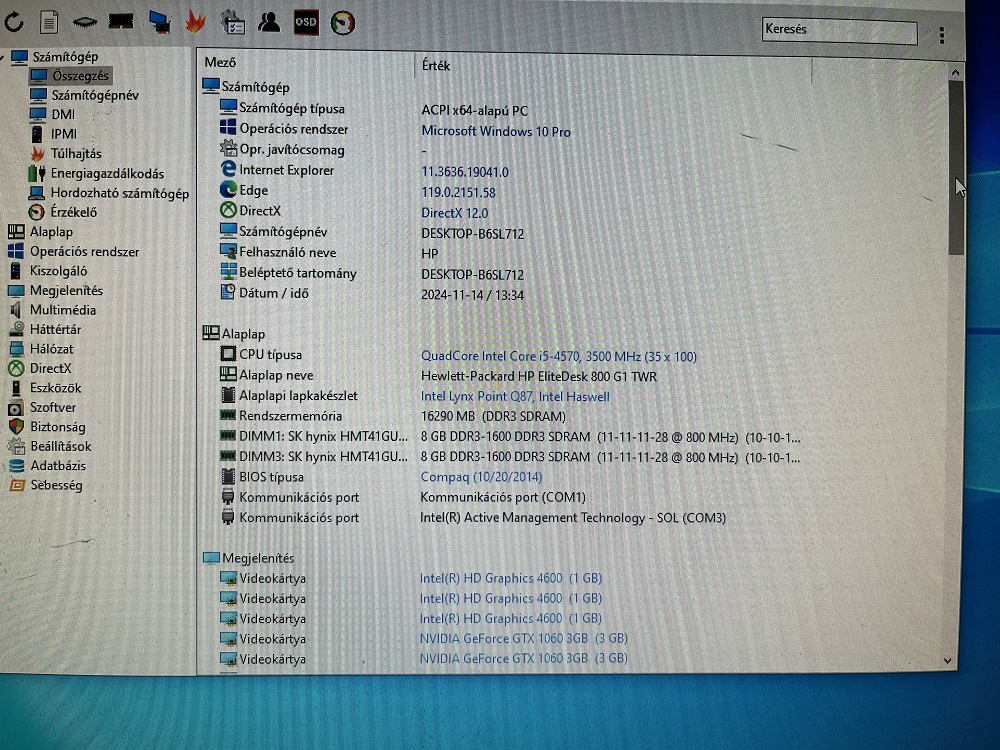
Task: Click the scrollbar up arrow
Action: coord(955,73)
